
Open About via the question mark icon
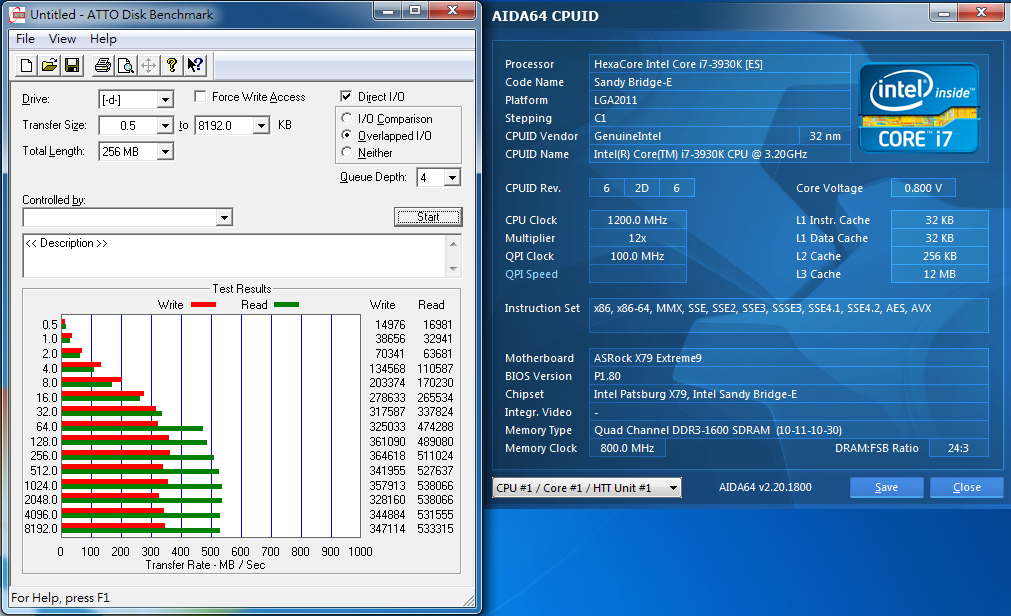[172, 65]
